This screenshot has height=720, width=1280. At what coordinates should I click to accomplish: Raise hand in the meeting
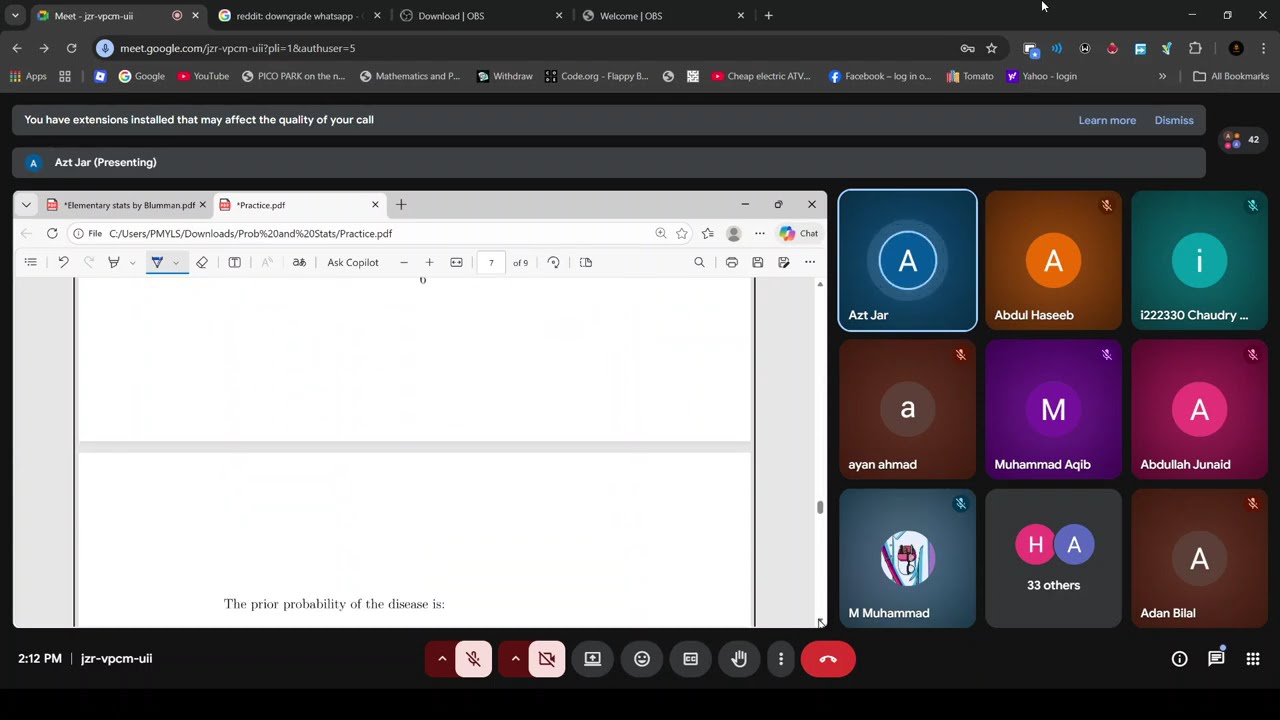pos(739,659)
